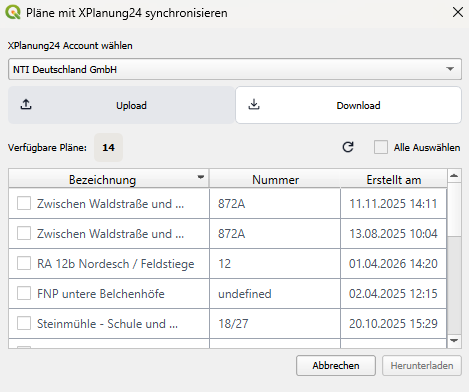The width and height of the screenshot is (469, 392).
Task: Select Steinmühle - Schule und checkbox
Action: click(x=24, y=323)
